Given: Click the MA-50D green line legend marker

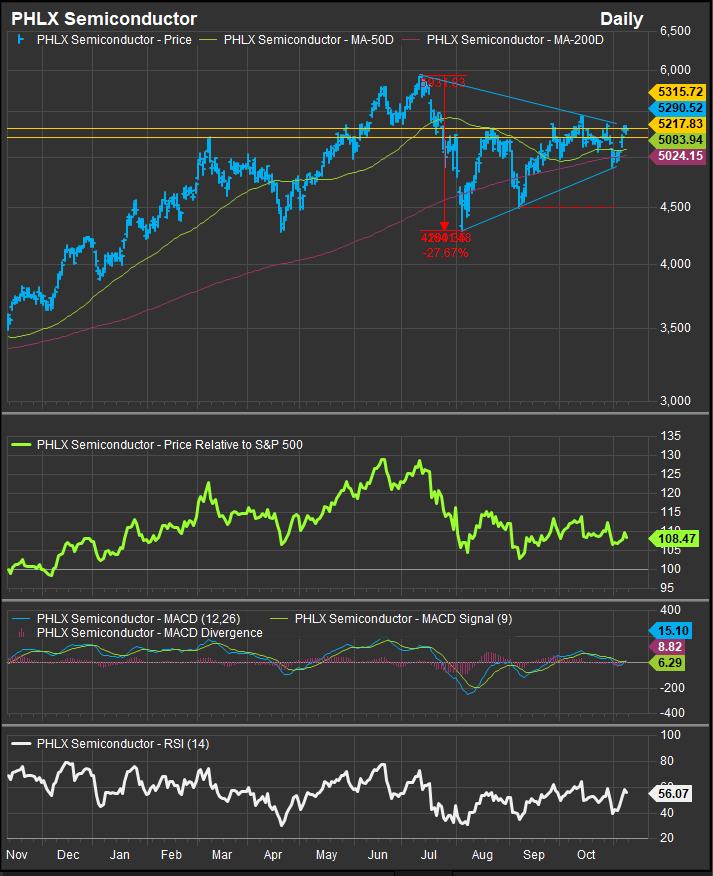Looking at the screenshot, I should [210, 40].
